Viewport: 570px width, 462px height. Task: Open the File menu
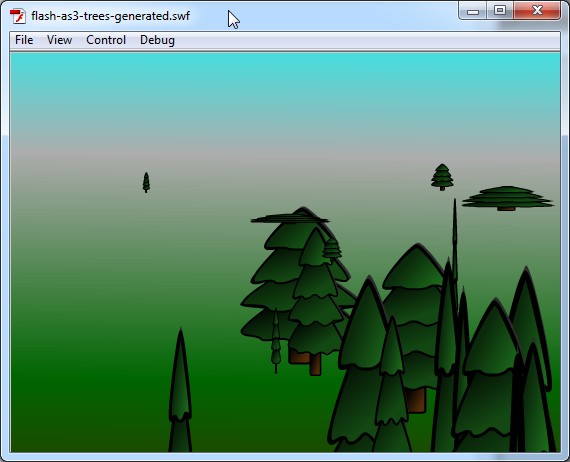click(x=24, y=40)
